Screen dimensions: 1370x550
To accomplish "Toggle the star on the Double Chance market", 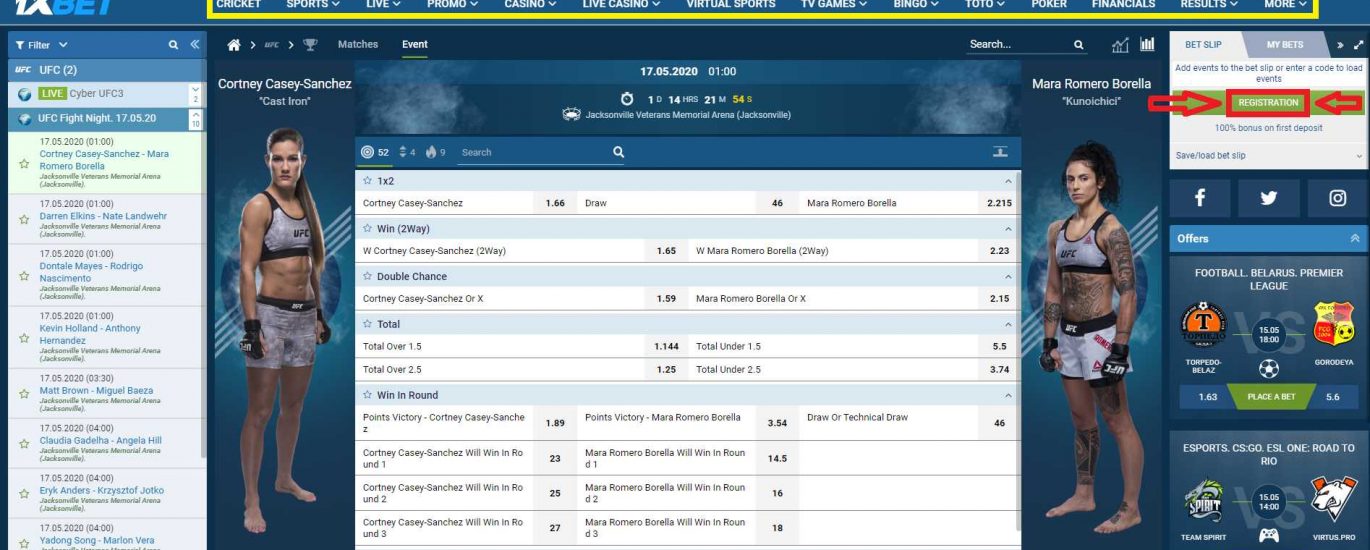I will pyautogui.click(x=368, y=276).
